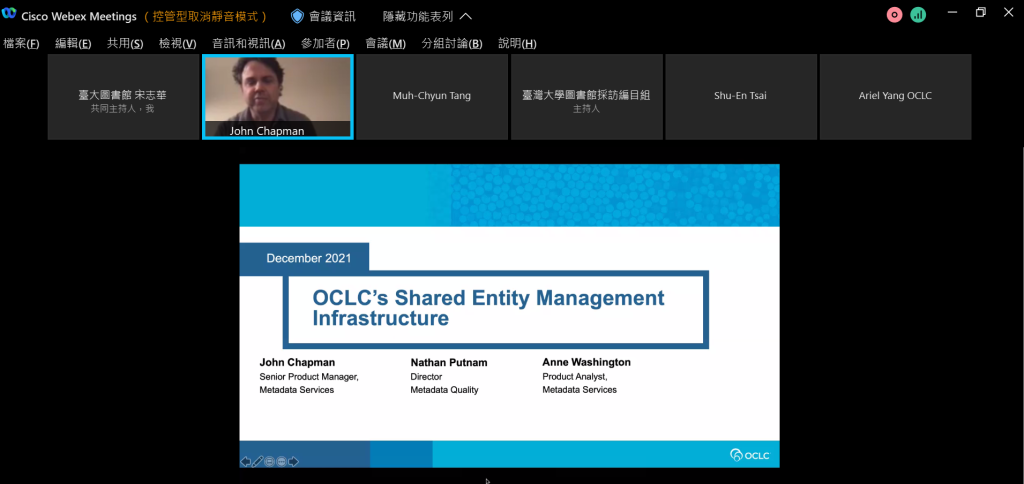1024x484 pixels.
Task: Click the shield icon beside 會議資訊
Action: pos(297,16)
